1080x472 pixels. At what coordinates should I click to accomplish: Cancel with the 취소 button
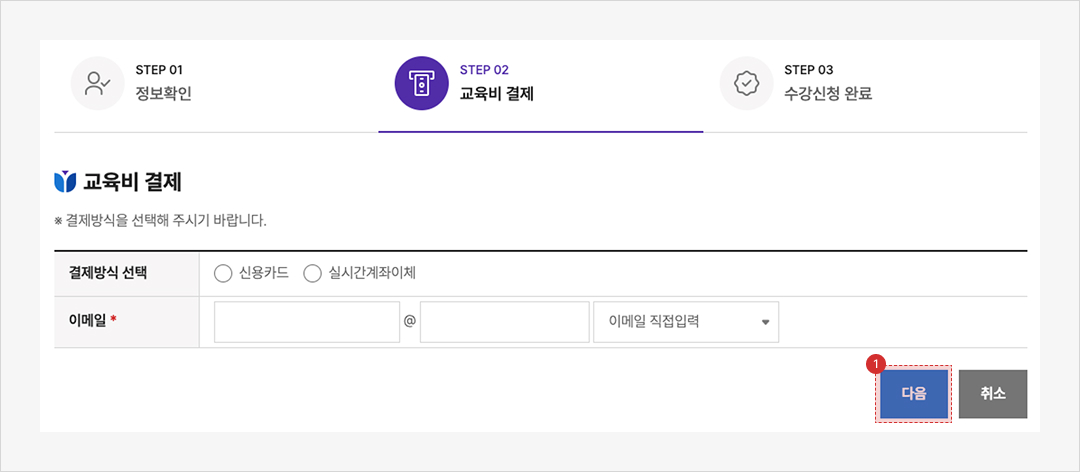[992, 394]
